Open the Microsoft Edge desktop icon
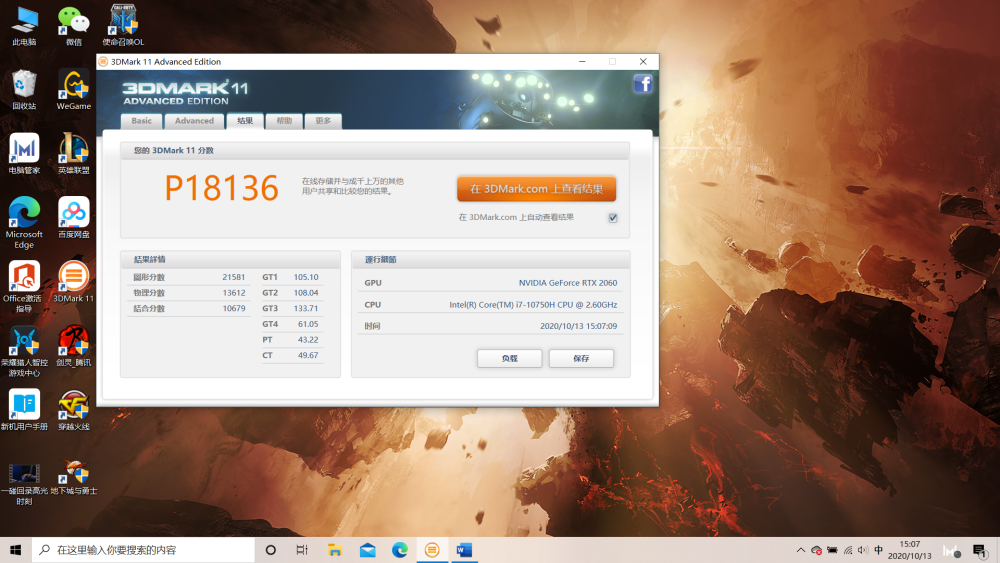The height and width of the screenshot is (563, 1000). click(24, 223)
